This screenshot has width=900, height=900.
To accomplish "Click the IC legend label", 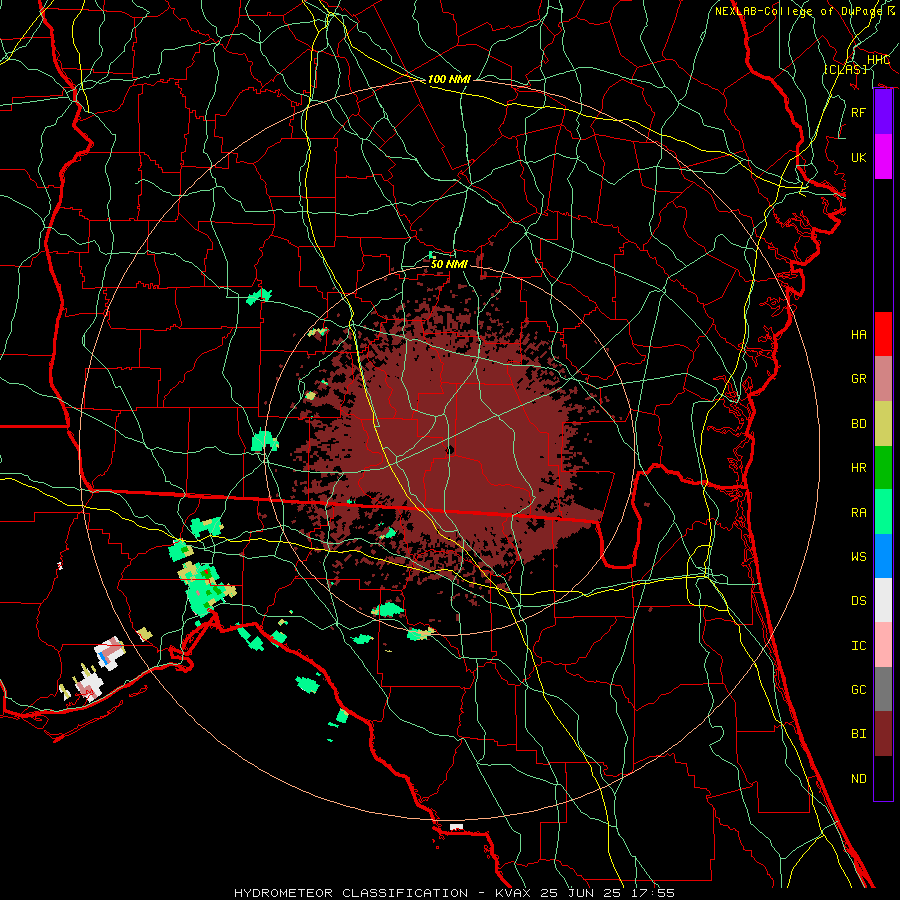I will 858,646.
